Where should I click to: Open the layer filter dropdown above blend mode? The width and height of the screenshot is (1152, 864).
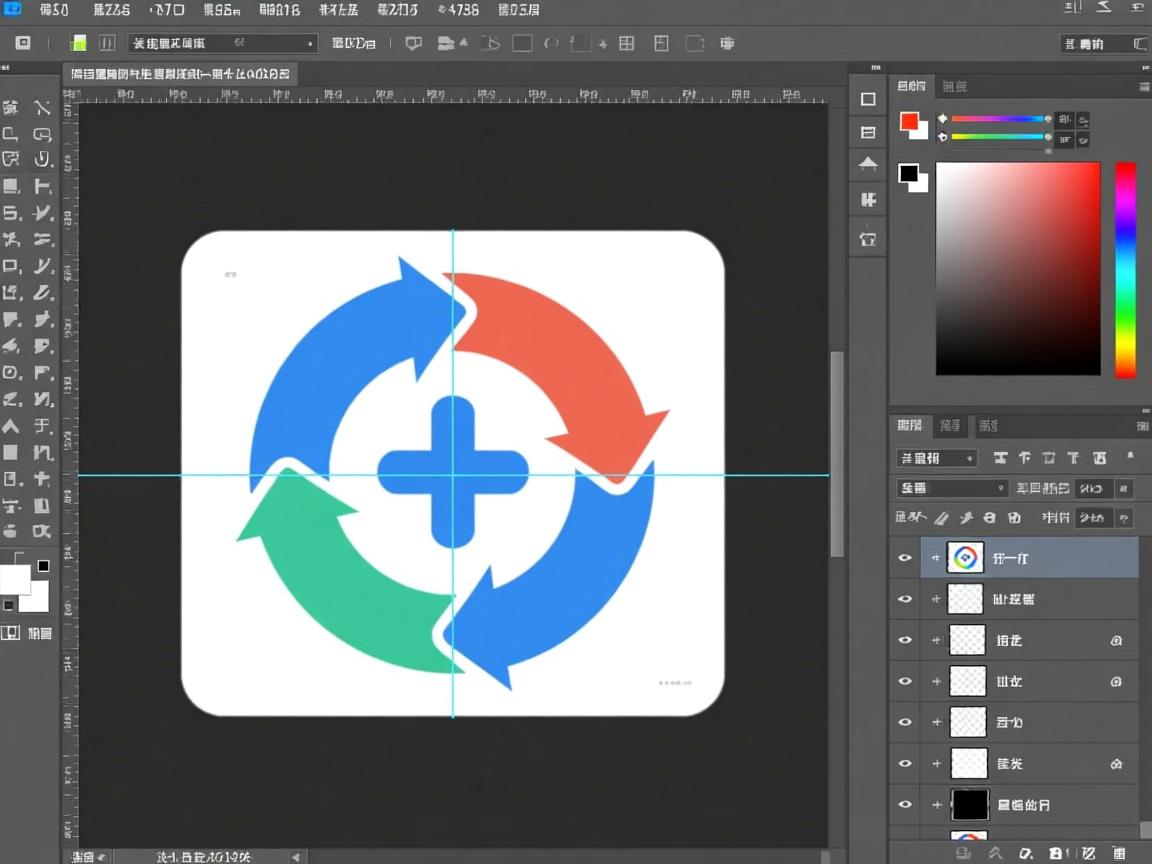(936, 458)
